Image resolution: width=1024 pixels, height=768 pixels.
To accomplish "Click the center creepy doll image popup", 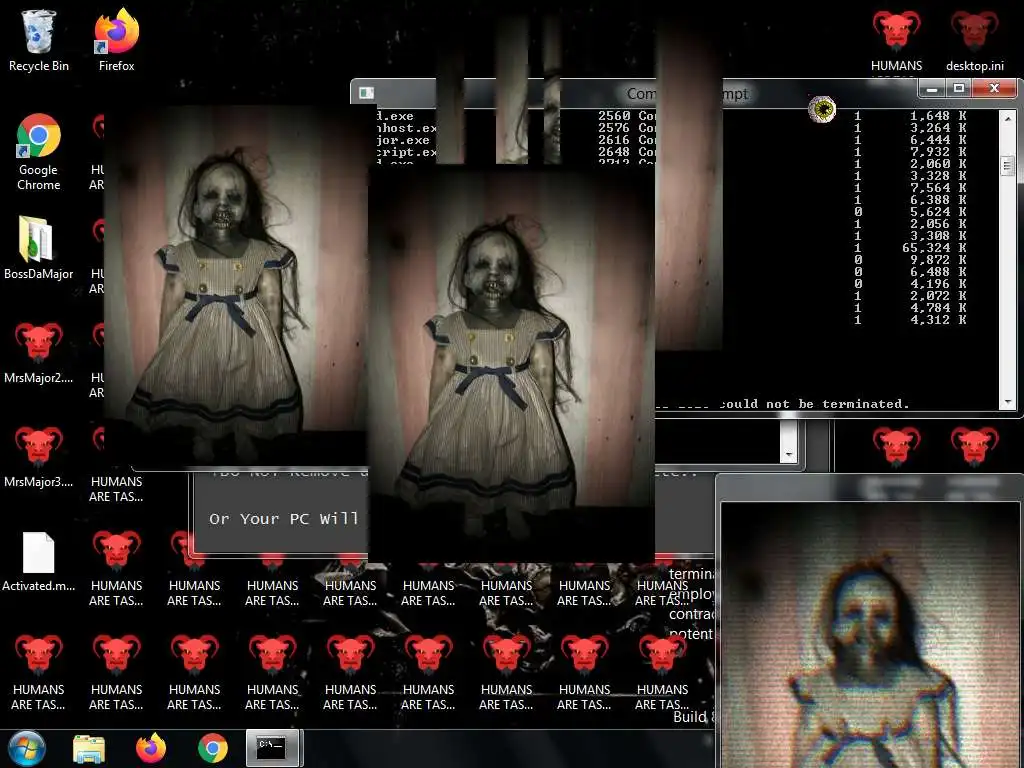I will coord(511,363).
